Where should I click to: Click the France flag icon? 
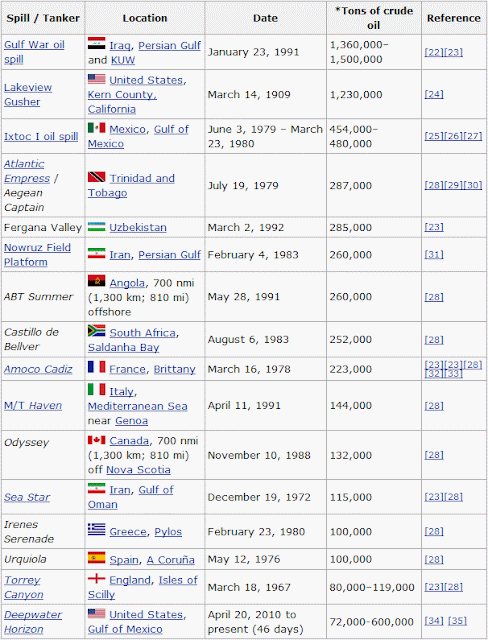96,367
